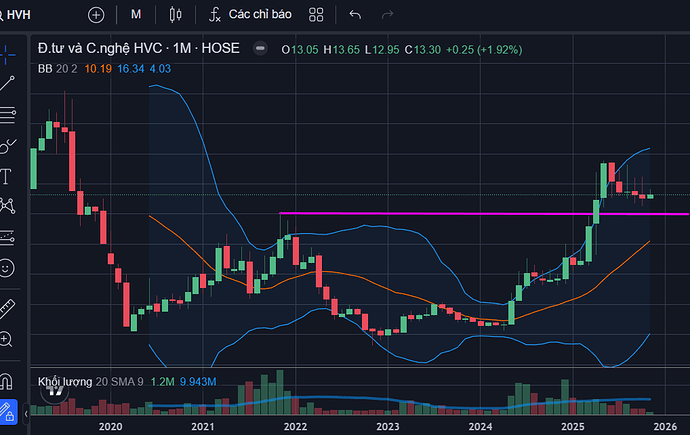Click the high price H13.65 value
The height and width of the screenshot is (435, 690).
click(x=341, y=50)
